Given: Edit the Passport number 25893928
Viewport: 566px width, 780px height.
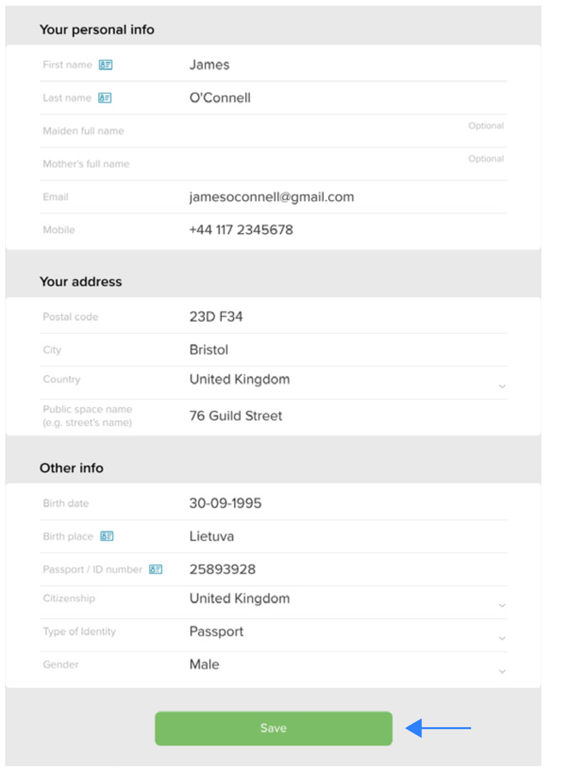Looking at the screenshot, I should click(274, 569).
